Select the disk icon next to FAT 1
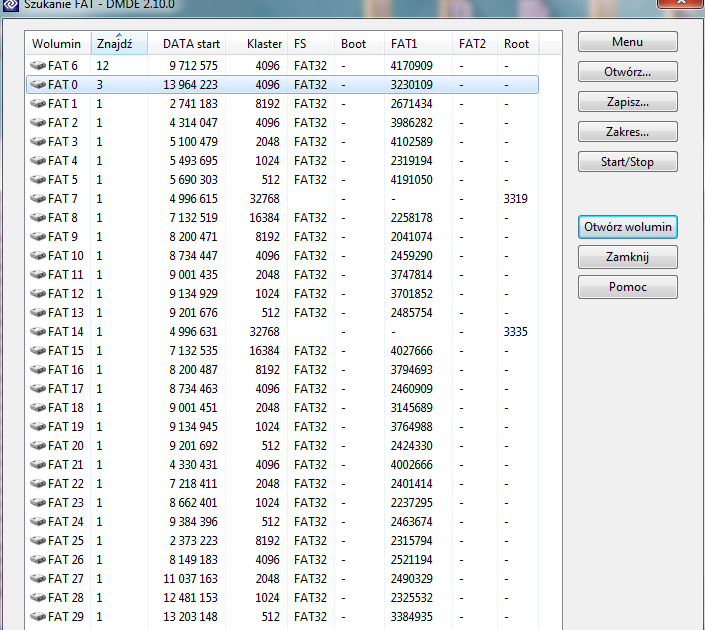The height and width of the screenshot is (630, 705). pos(38,103)
